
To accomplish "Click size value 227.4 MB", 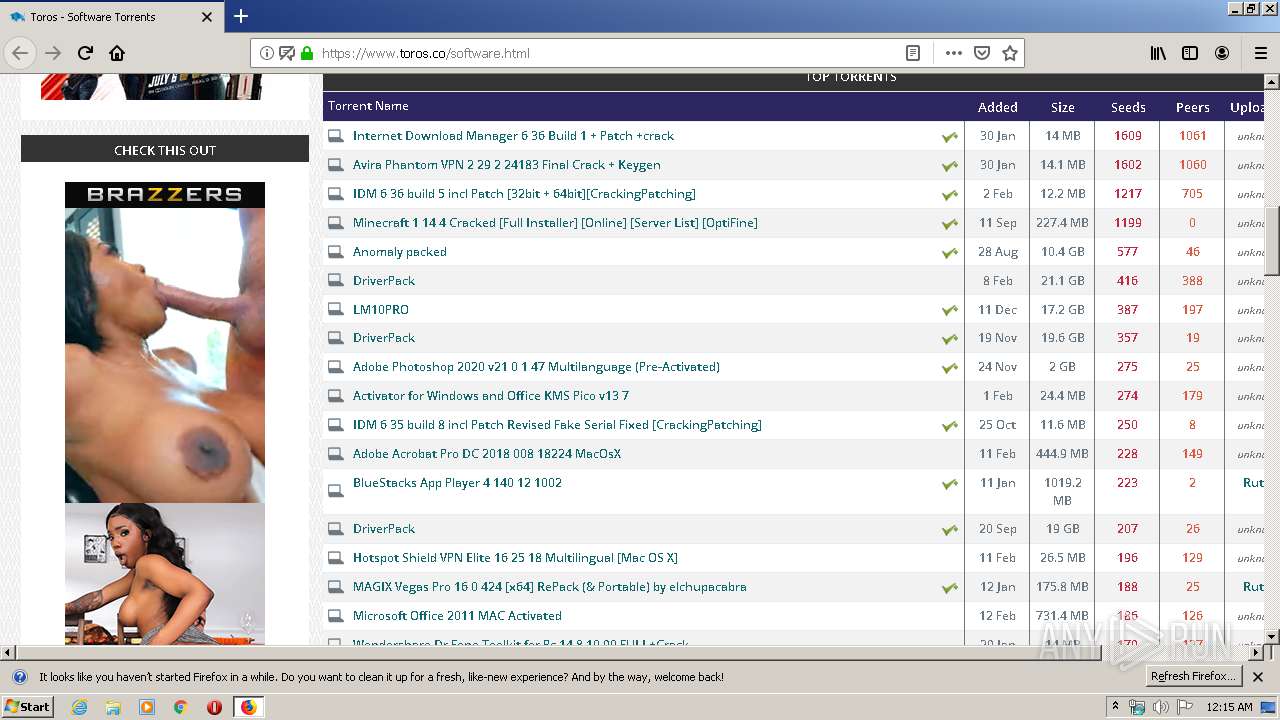I will [x=1062, y=223].
